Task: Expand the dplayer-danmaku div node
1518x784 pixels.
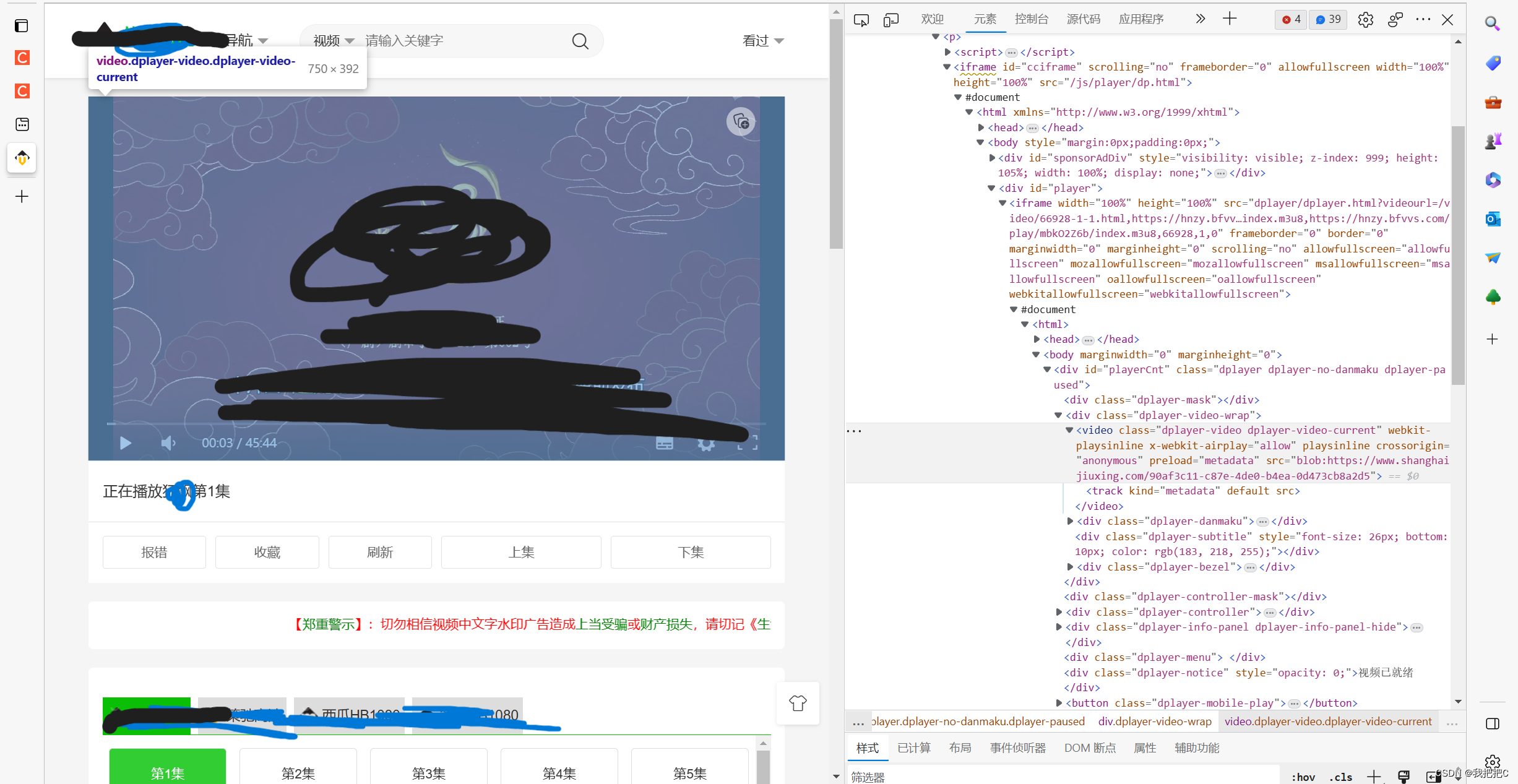Action: [1070, 521]
